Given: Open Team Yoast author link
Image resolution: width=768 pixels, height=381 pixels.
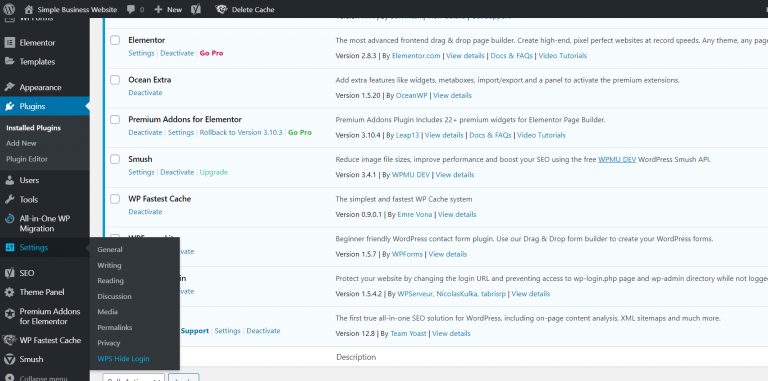Looking at the screenshot, I should coord(408,333).
